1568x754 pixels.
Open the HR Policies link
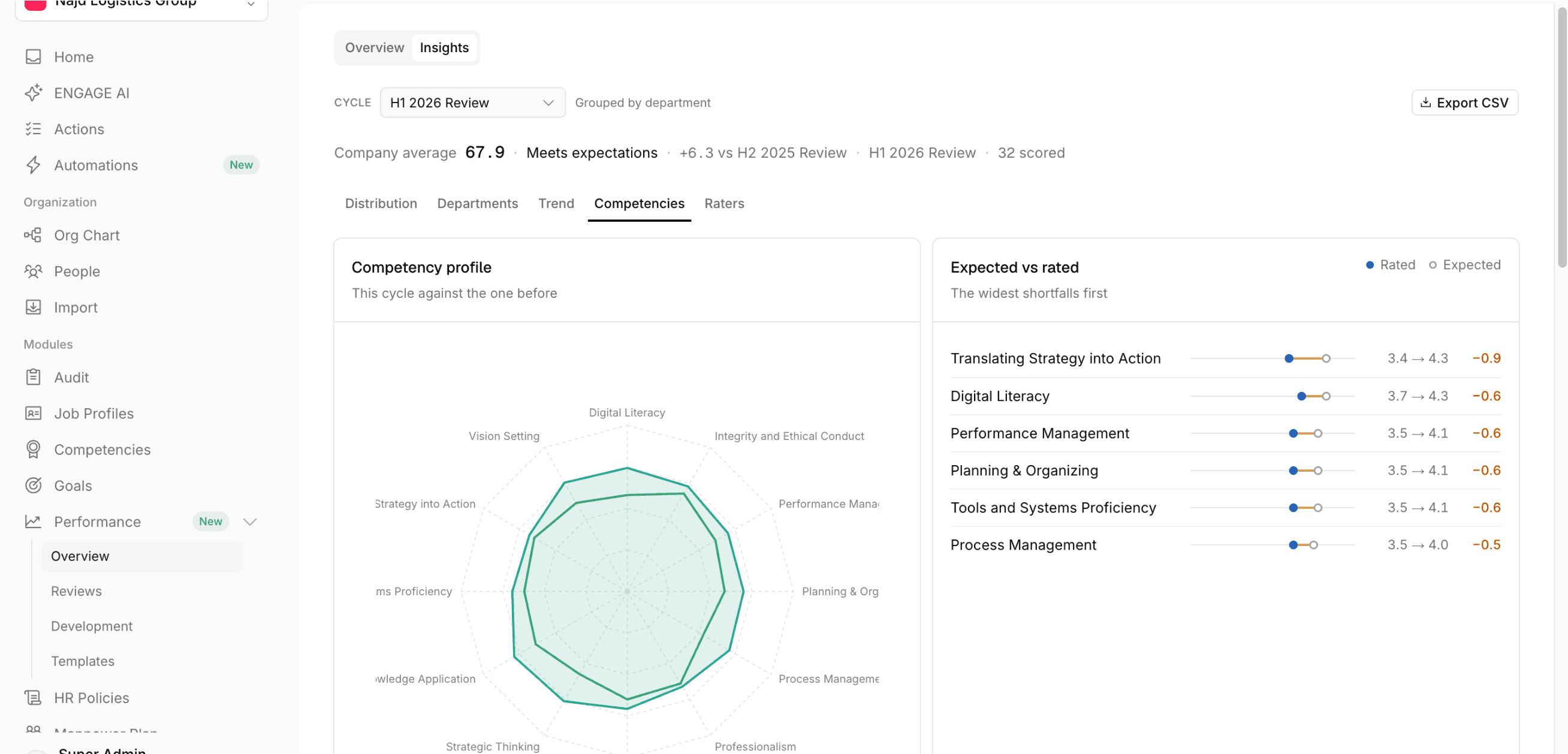click(91, 698)
